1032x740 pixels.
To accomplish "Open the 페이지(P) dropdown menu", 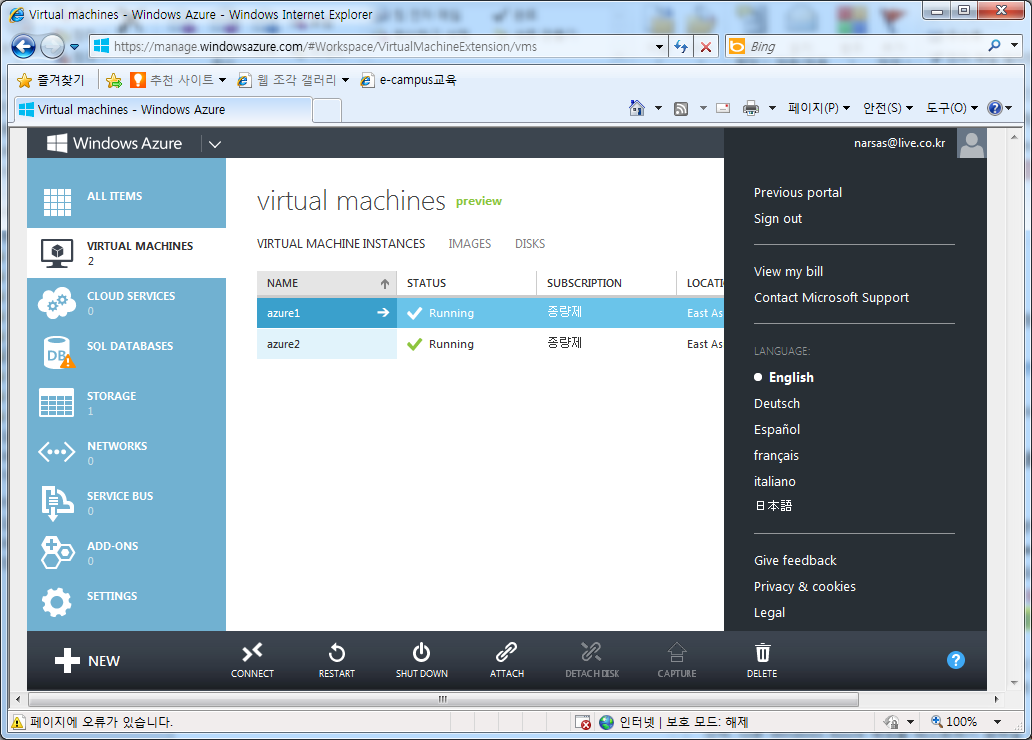I will pyautogui.click(x=819, y=108).
